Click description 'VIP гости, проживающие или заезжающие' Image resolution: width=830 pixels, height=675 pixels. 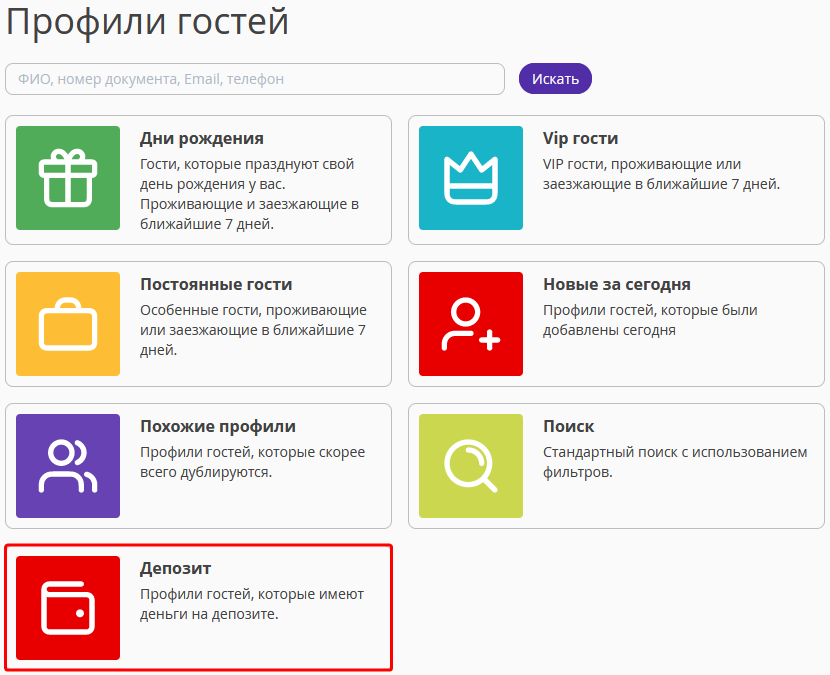(x=661, y=174)
